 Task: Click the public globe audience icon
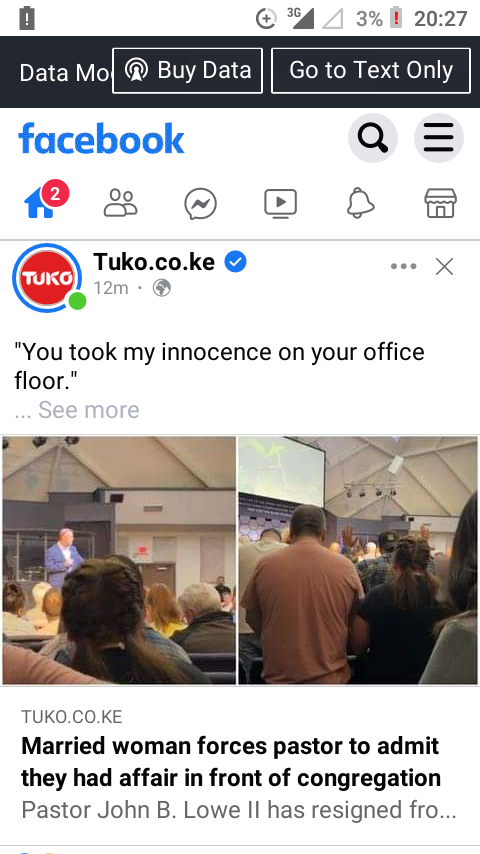tap(161, 288)
